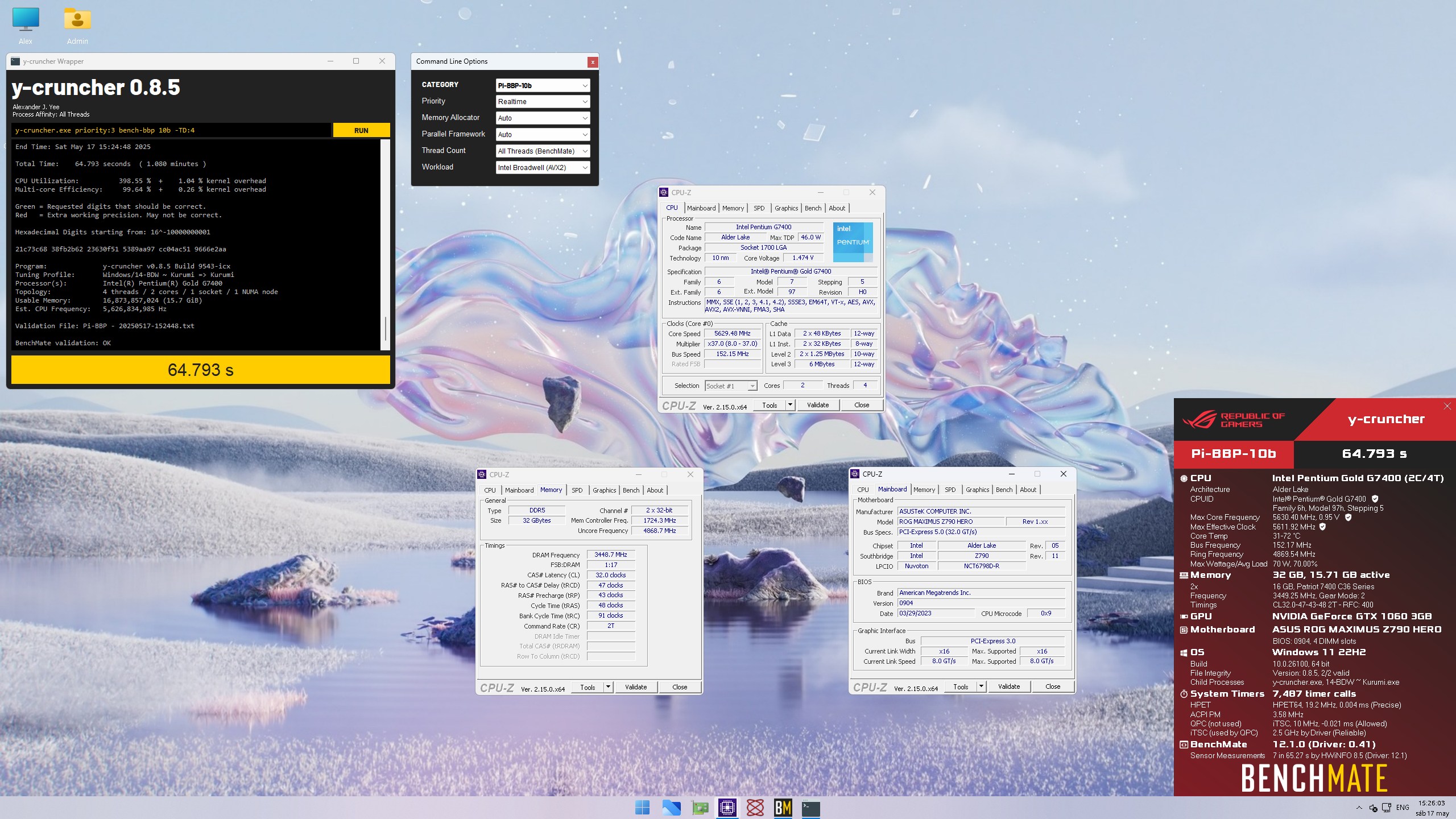Click the Uncore Frequency value 4868.7 MHz

click(660, 531)
